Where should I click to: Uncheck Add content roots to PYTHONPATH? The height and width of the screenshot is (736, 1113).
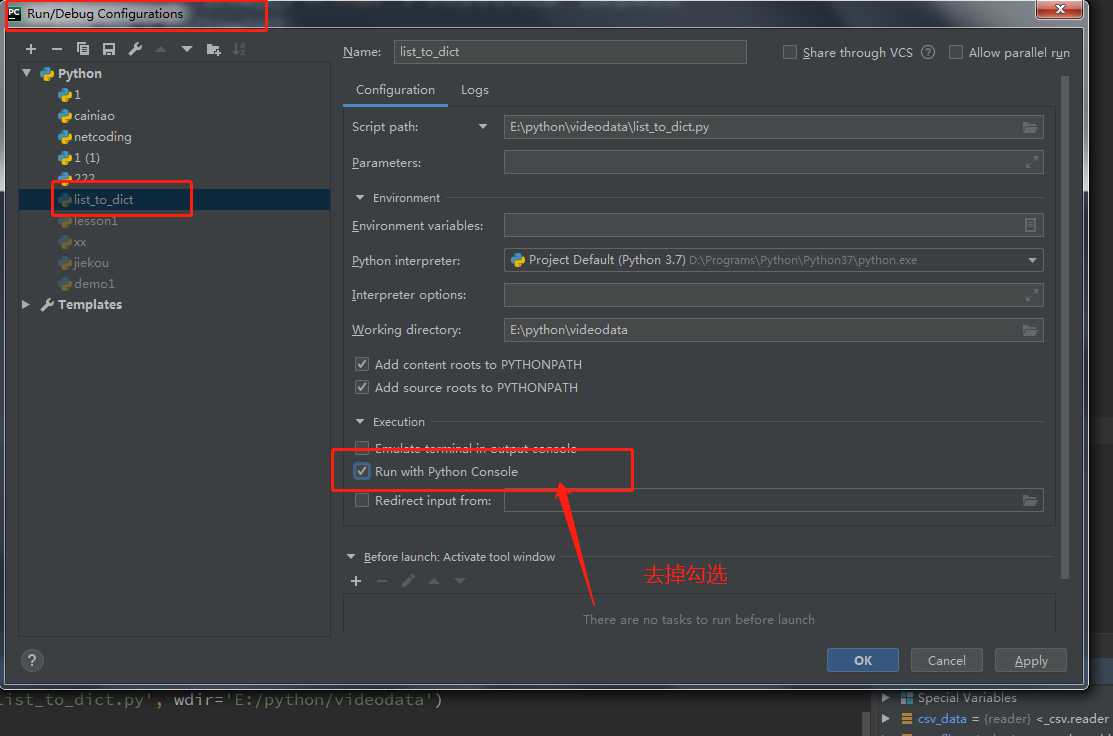(x=362, y=364)
